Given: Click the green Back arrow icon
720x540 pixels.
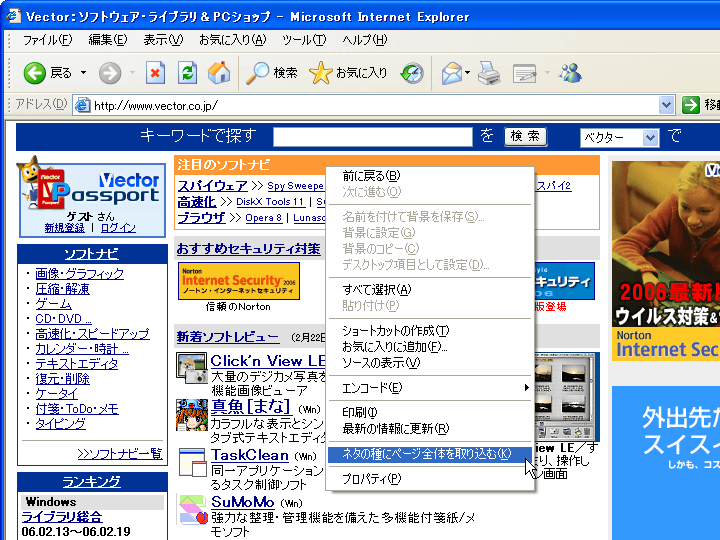Looking at the screenshot, I should coord(34,73).
